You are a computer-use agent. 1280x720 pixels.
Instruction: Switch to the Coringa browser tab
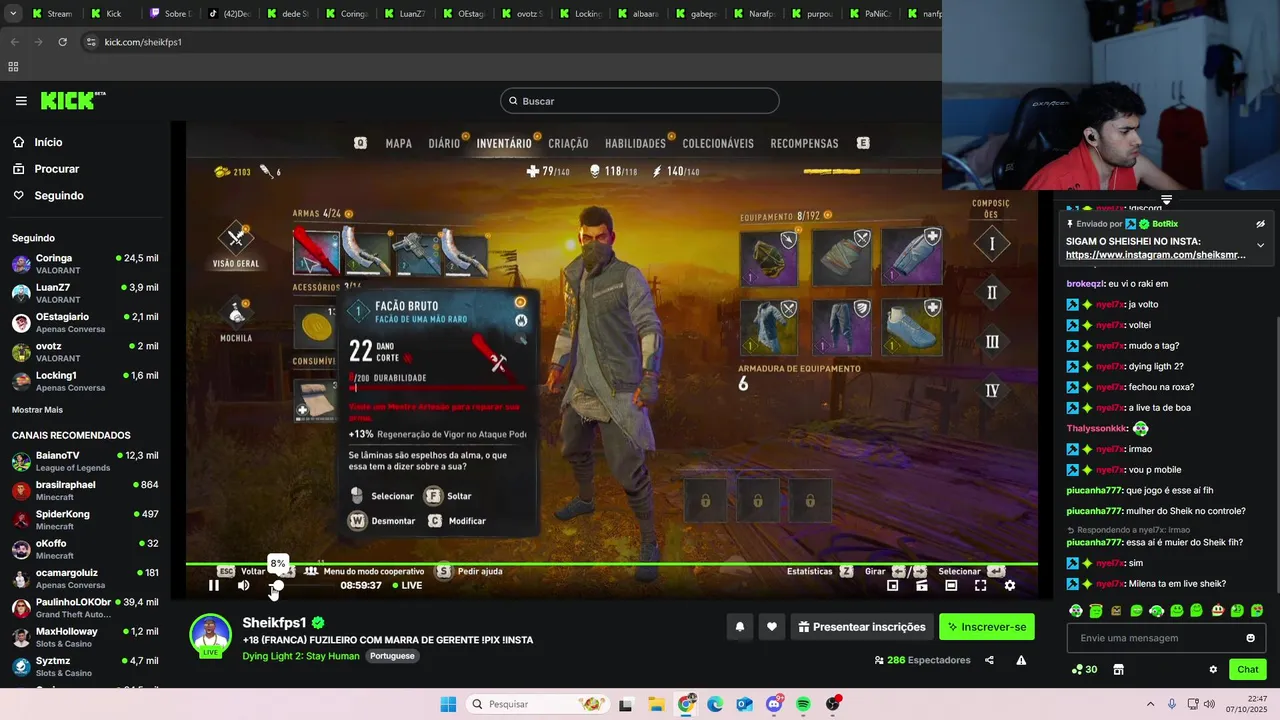click(346, 14)
